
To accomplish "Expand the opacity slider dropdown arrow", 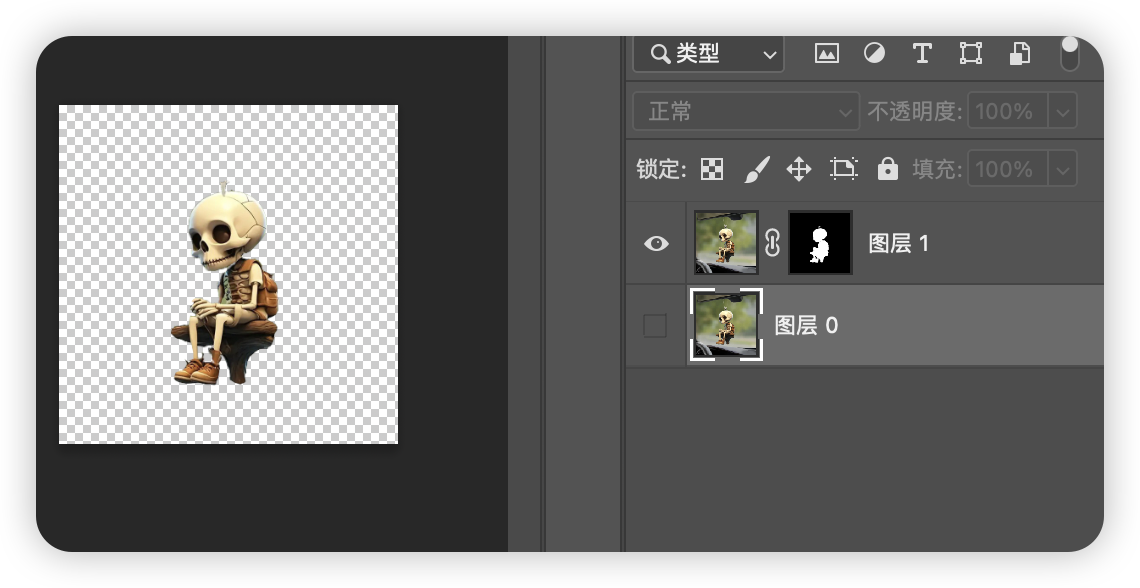I will coord(1062,112).
